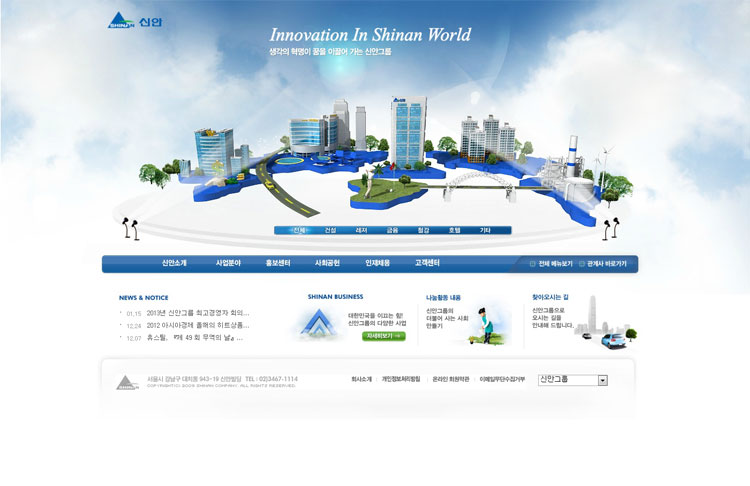Select the 레저 category tab
Viewport: 750px width, 486px height.
(361, 230)
